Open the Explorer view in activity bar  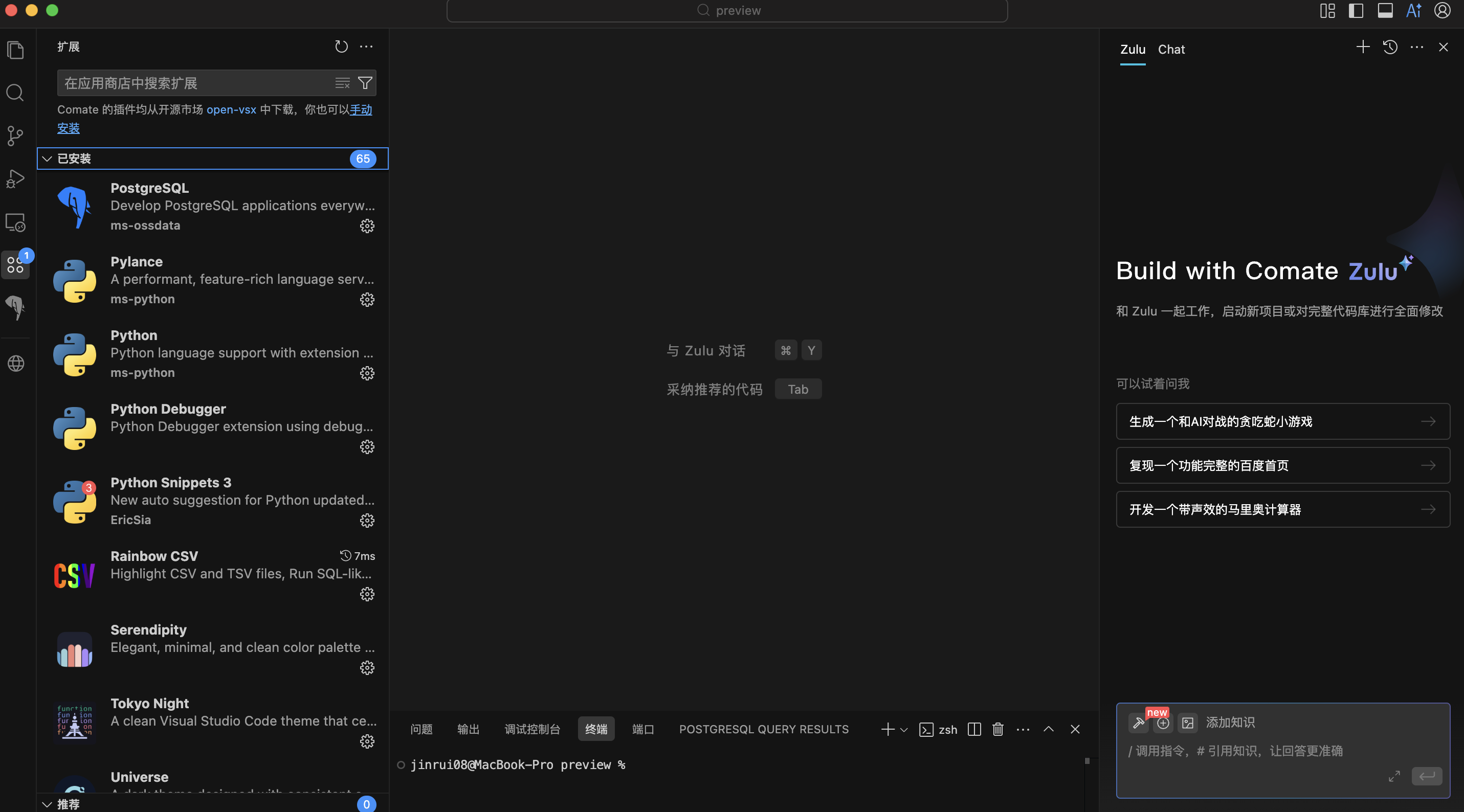15,50
